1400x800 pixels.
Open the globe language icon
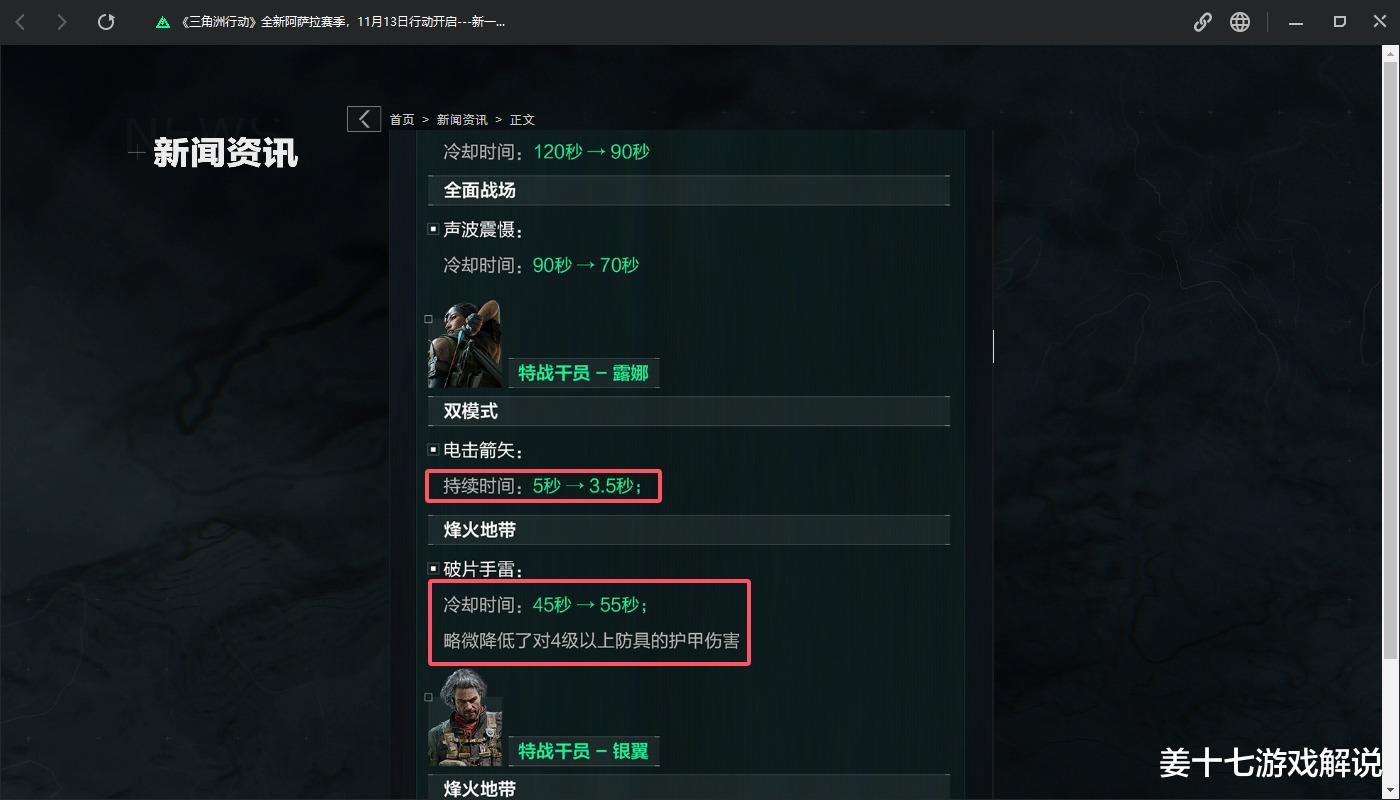click(x=1240, y=22)
